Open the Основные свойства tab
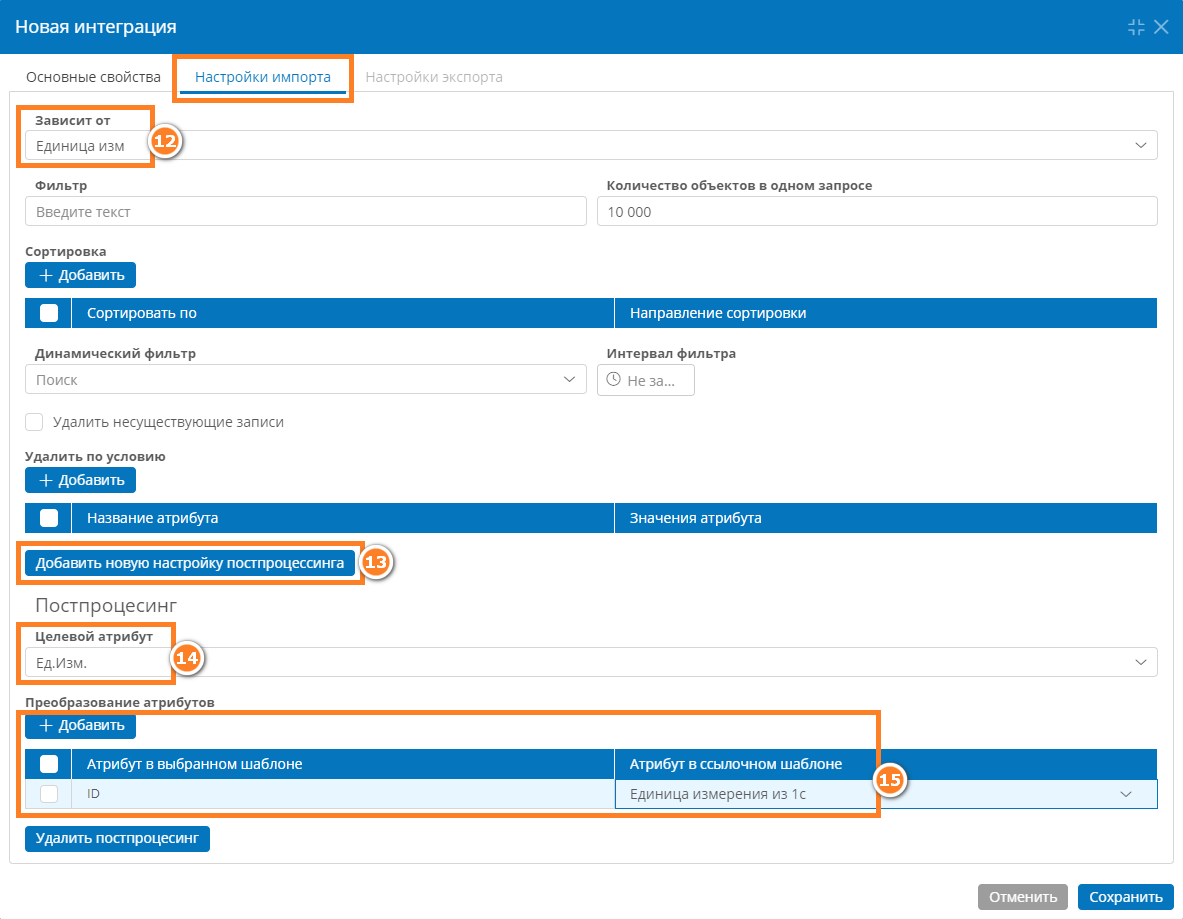1183x919 pixels. pyautogui.click(x=94, y=77)
